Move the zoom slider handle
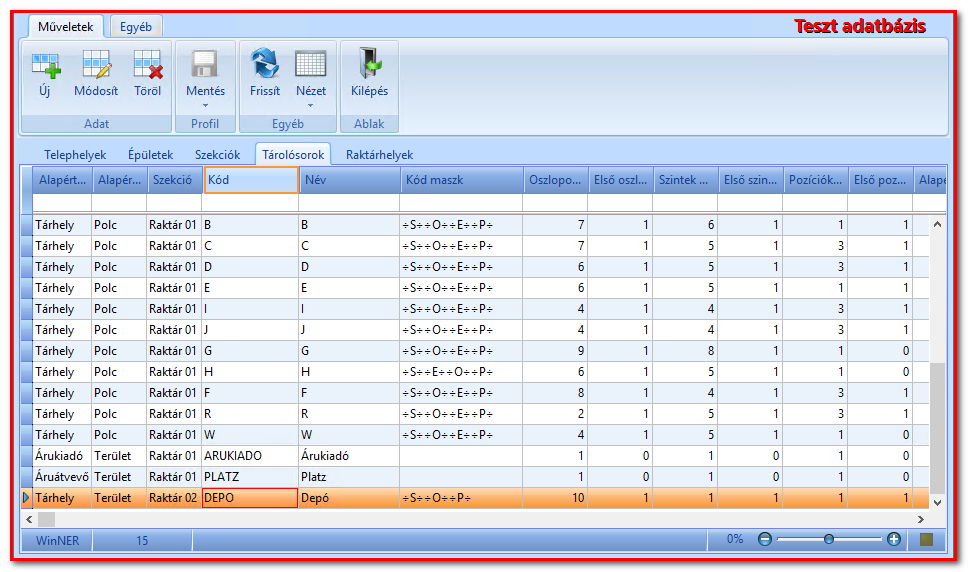This screenshot has height=572, width=968. click(x=828, y=539)
